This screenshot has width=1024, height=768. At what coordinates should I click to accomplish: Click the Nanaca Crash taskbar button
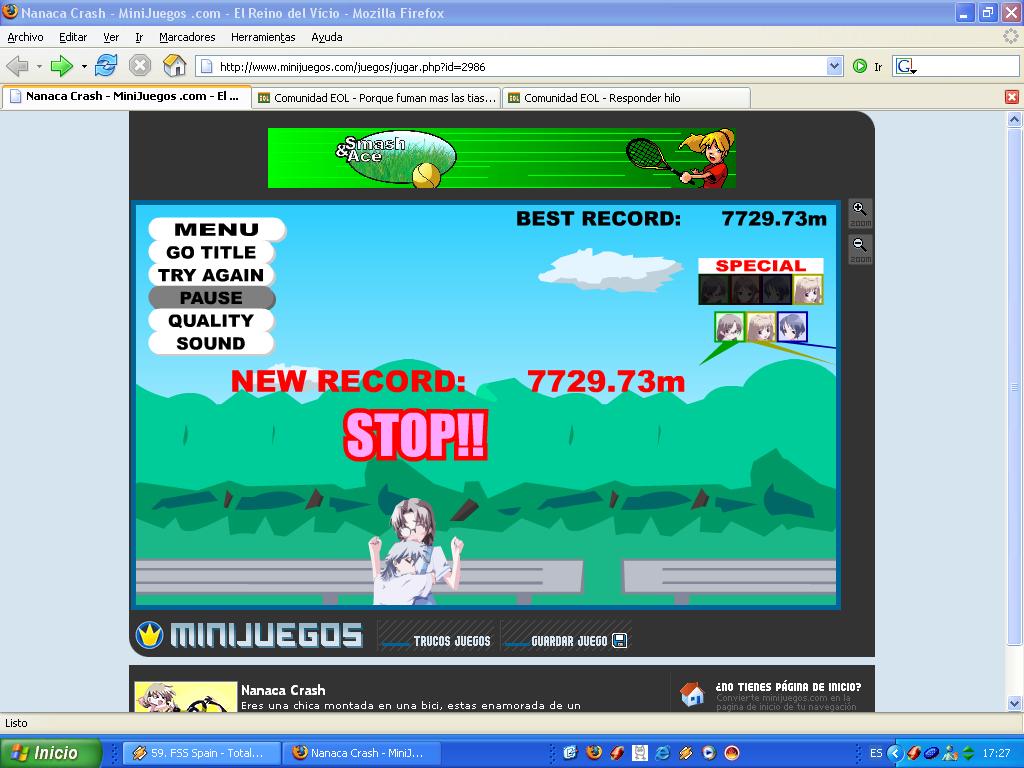pos(362,753)
